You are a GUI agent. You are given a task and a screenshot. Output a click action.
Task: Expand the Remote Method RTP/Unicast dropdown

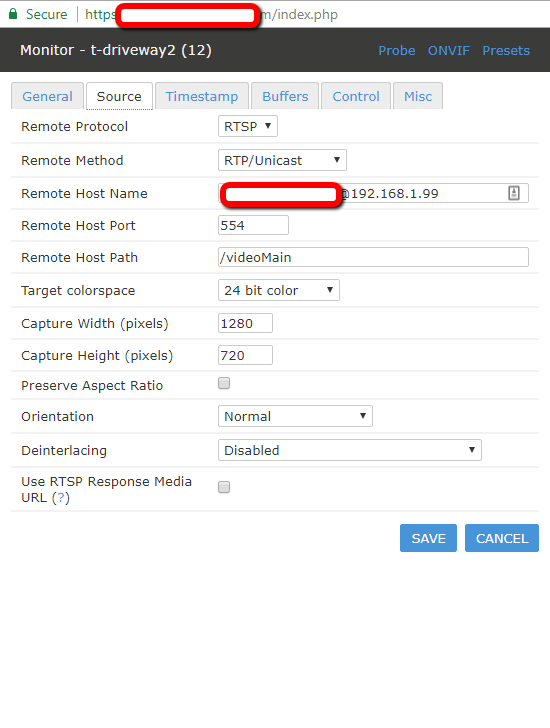(282, 160)
